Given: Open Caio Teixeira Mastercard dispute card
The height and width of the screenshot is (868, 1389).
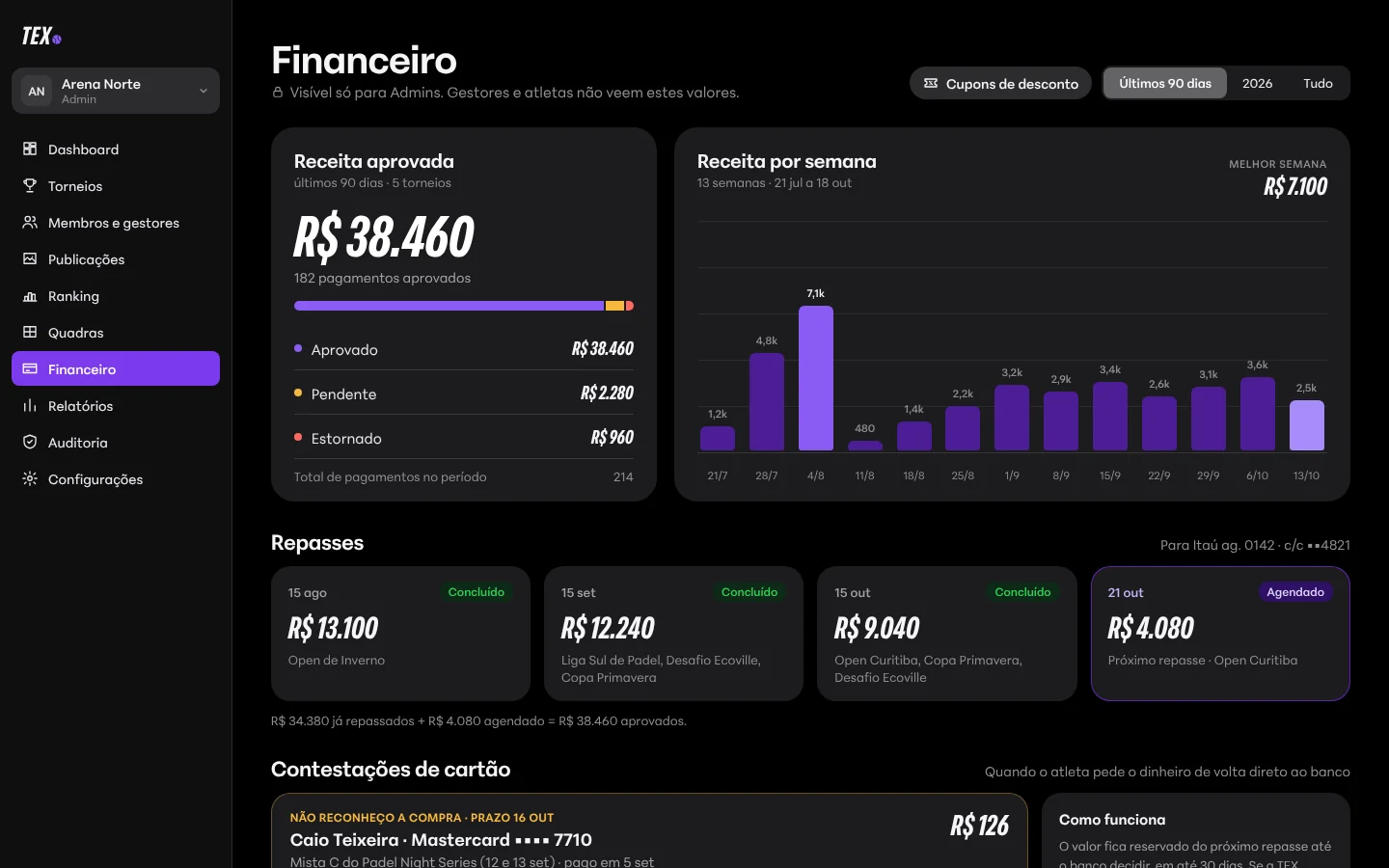Looking at the screenshot, I should point(649,830).
